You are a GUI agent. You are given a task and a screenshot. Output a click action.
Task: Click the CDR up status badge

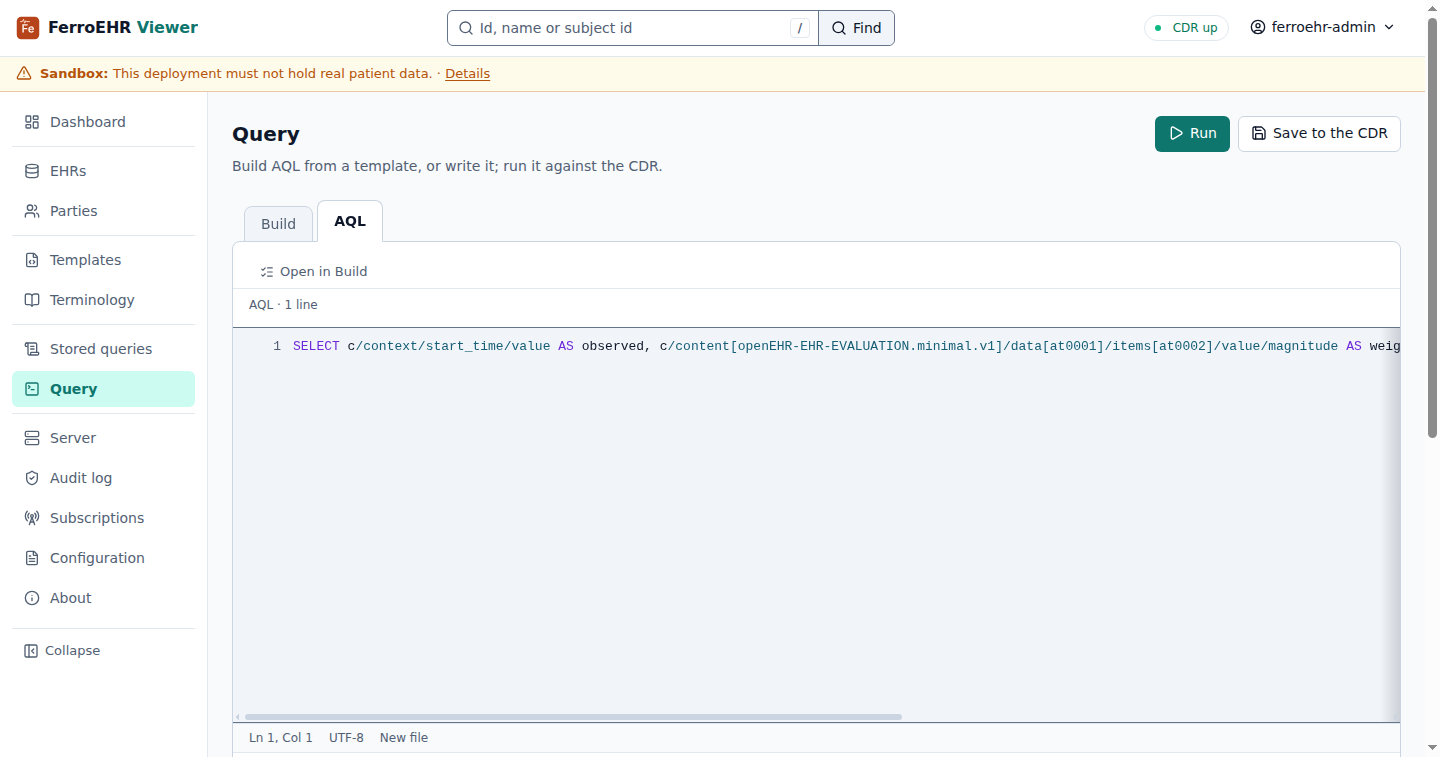1186,28
